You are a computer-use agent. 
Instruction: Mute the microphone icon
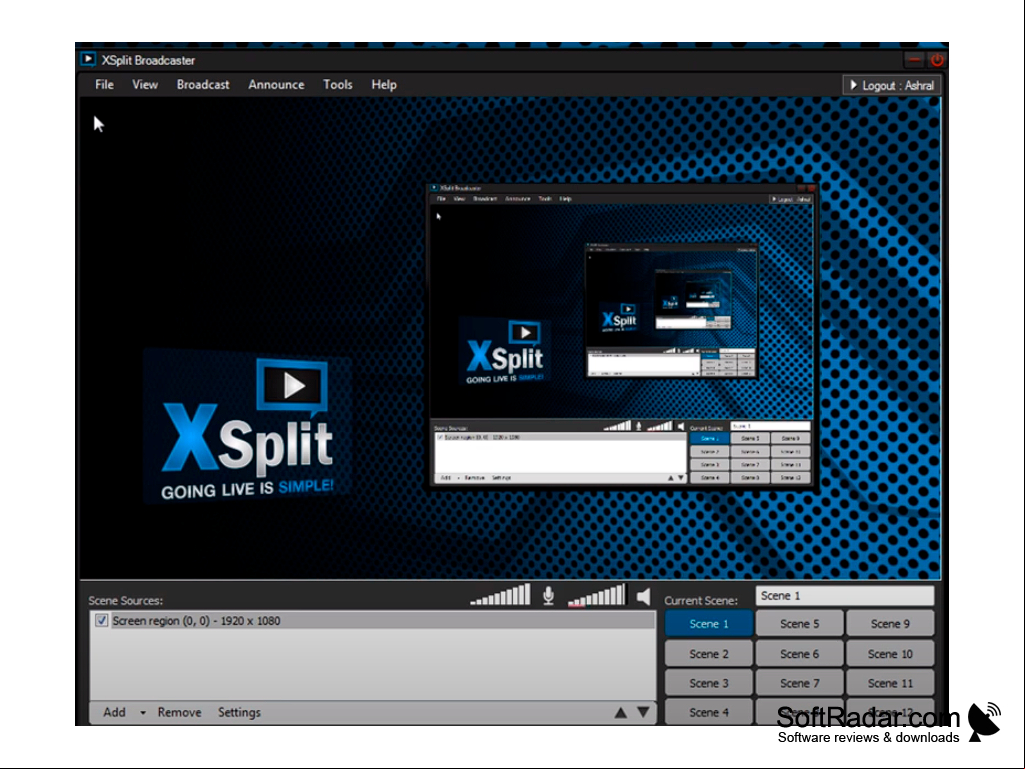coord(548,596)
